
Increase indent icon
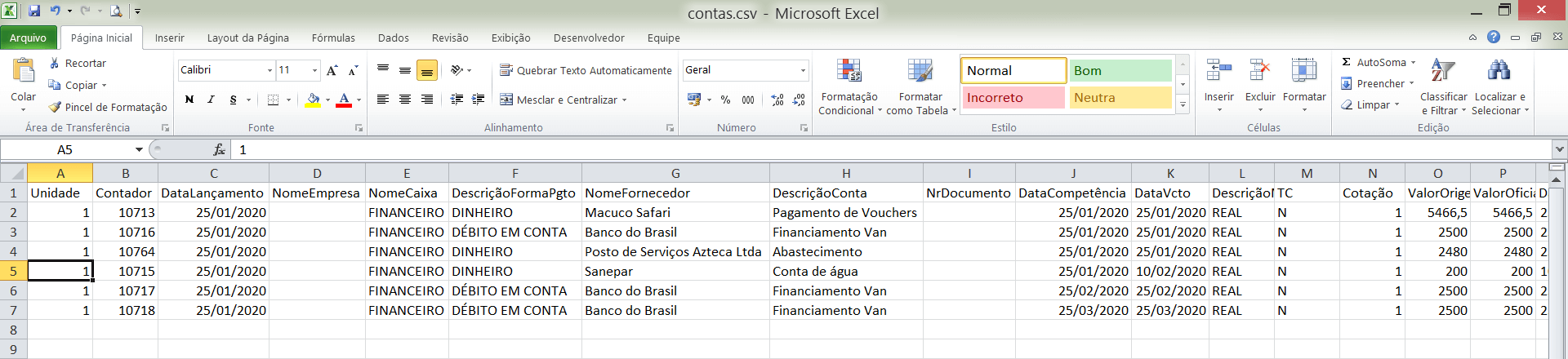(479, 100)
